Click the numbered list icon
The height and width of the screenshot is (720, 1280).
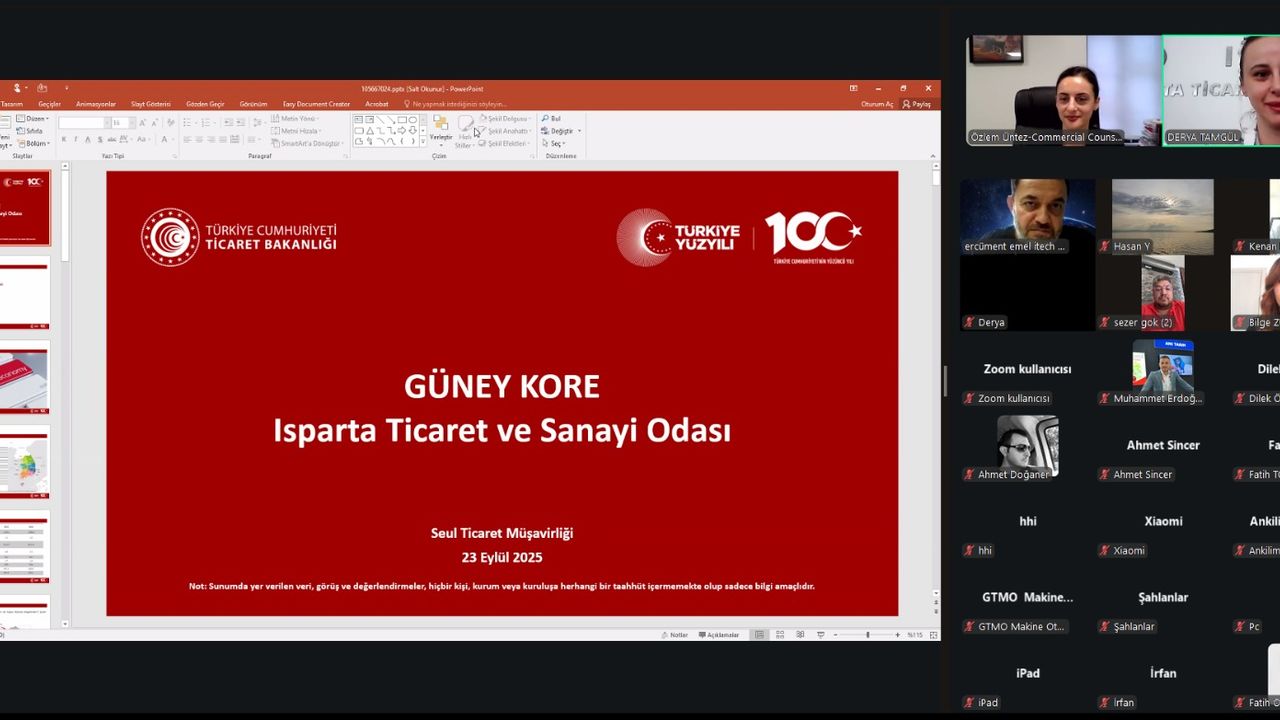click(205, 123)
